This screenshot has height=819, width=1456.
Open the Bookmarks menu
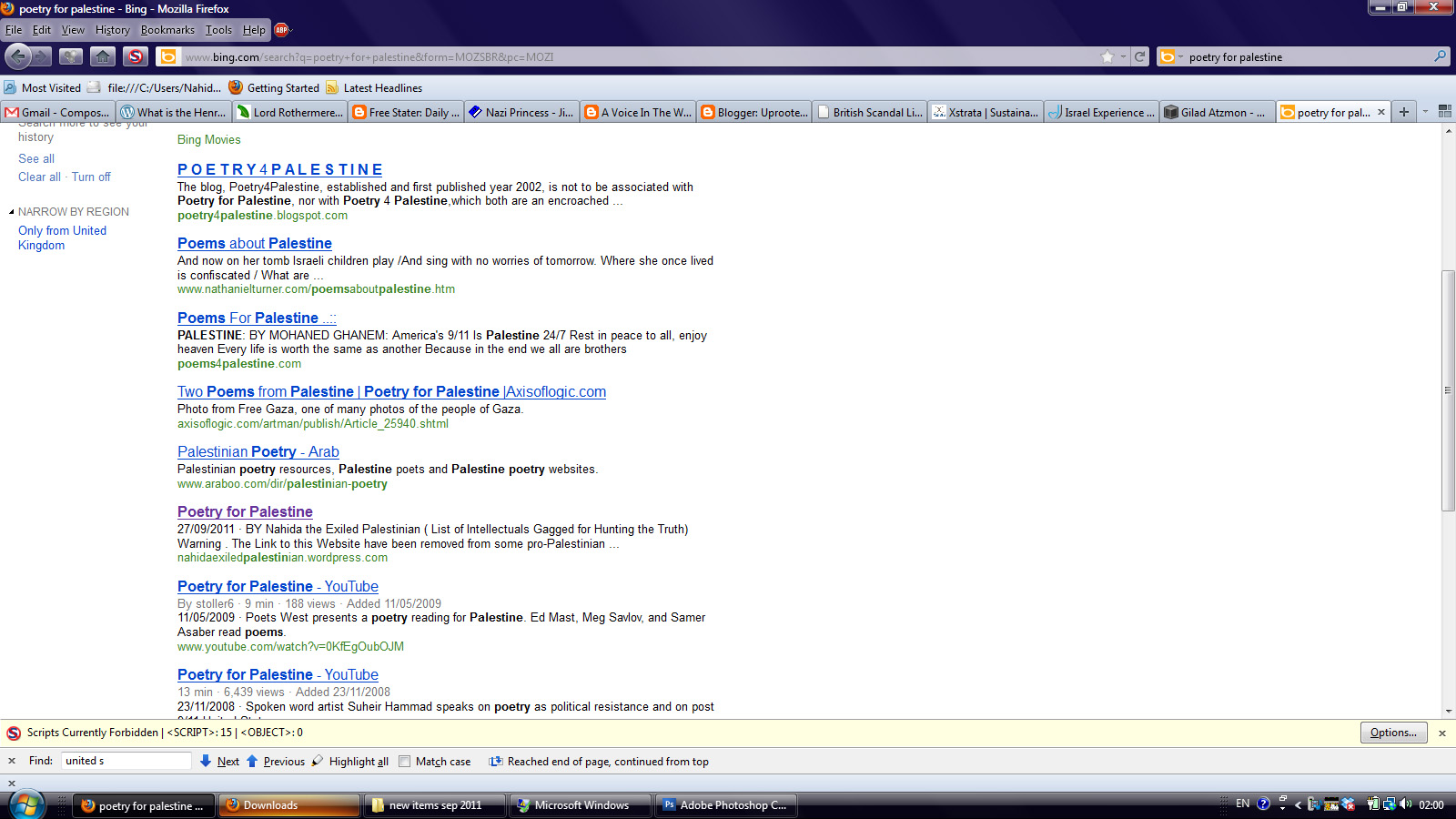(x=167, y=30)
